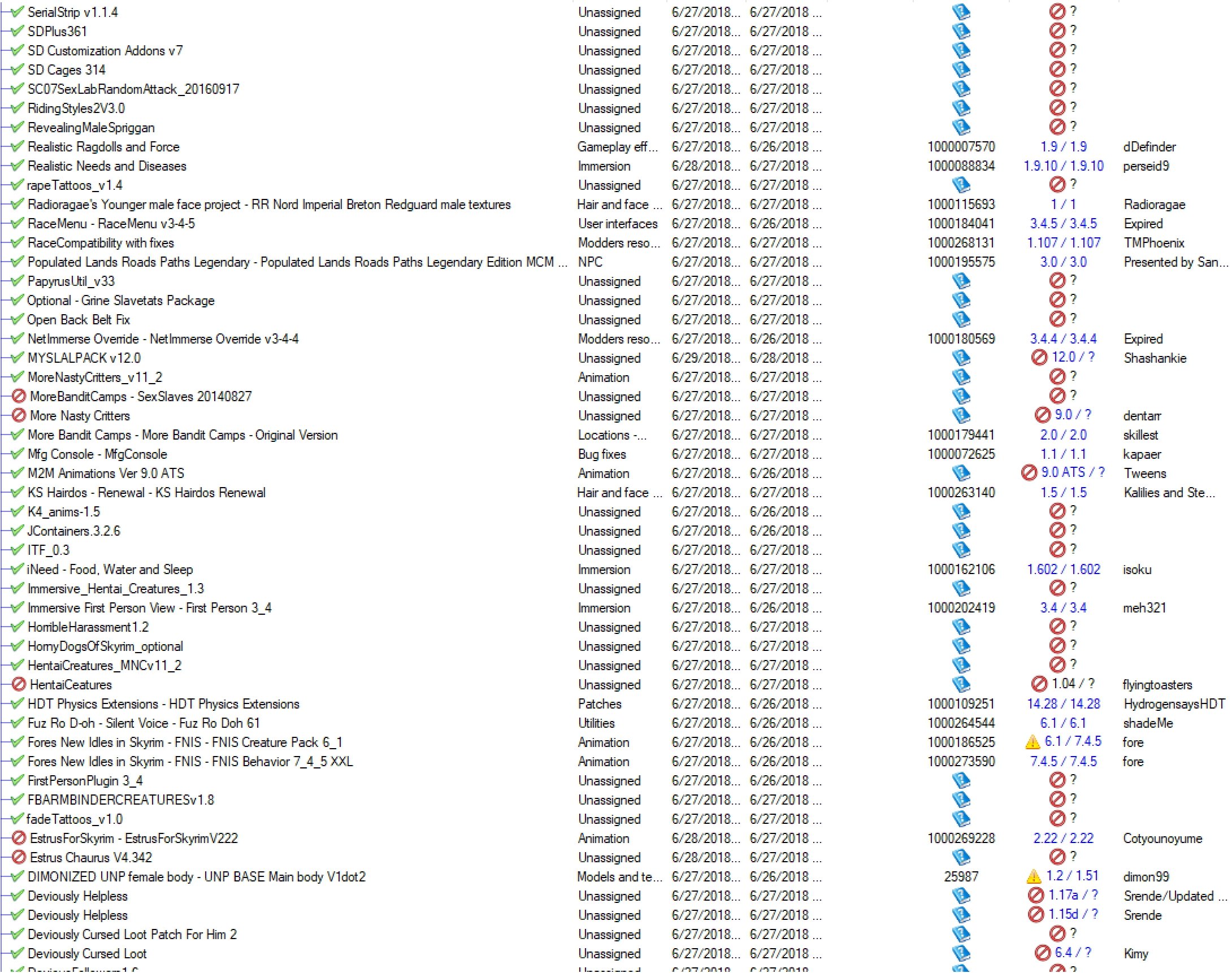
Task: Click the blue notes icon for FBARMBINDERCREATURESv1.8
Action: [x=961, y=800]
